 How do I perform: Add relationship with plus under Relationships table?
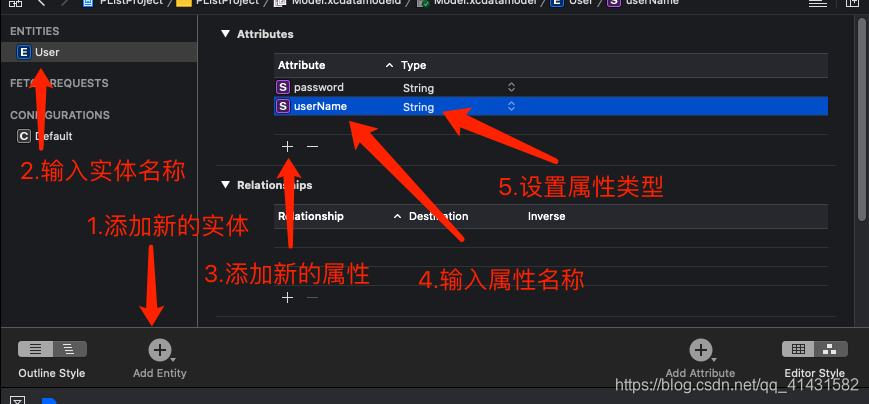[x=287, y=298]
